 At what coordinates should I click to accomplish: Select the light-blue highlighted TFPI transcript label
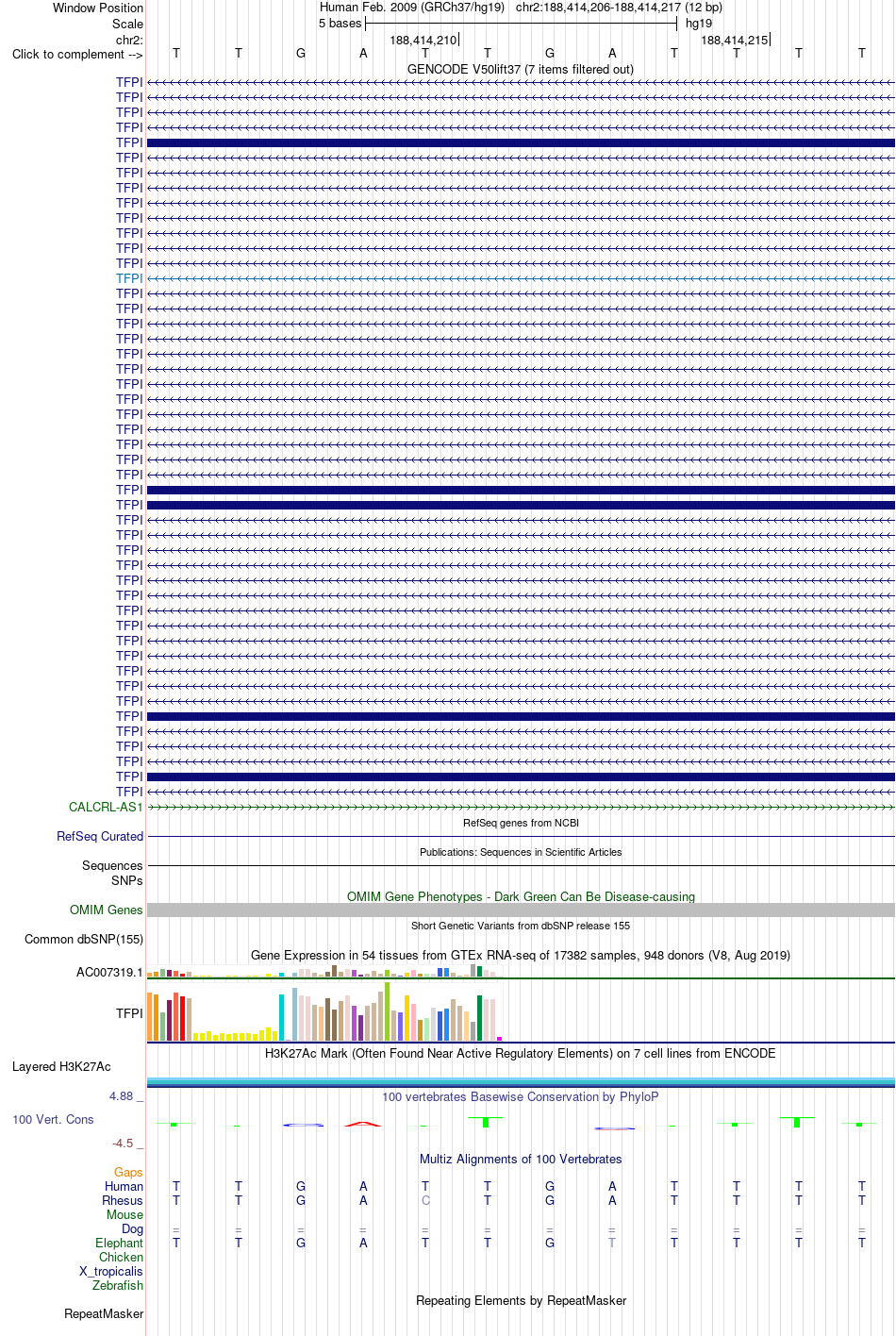129,278
